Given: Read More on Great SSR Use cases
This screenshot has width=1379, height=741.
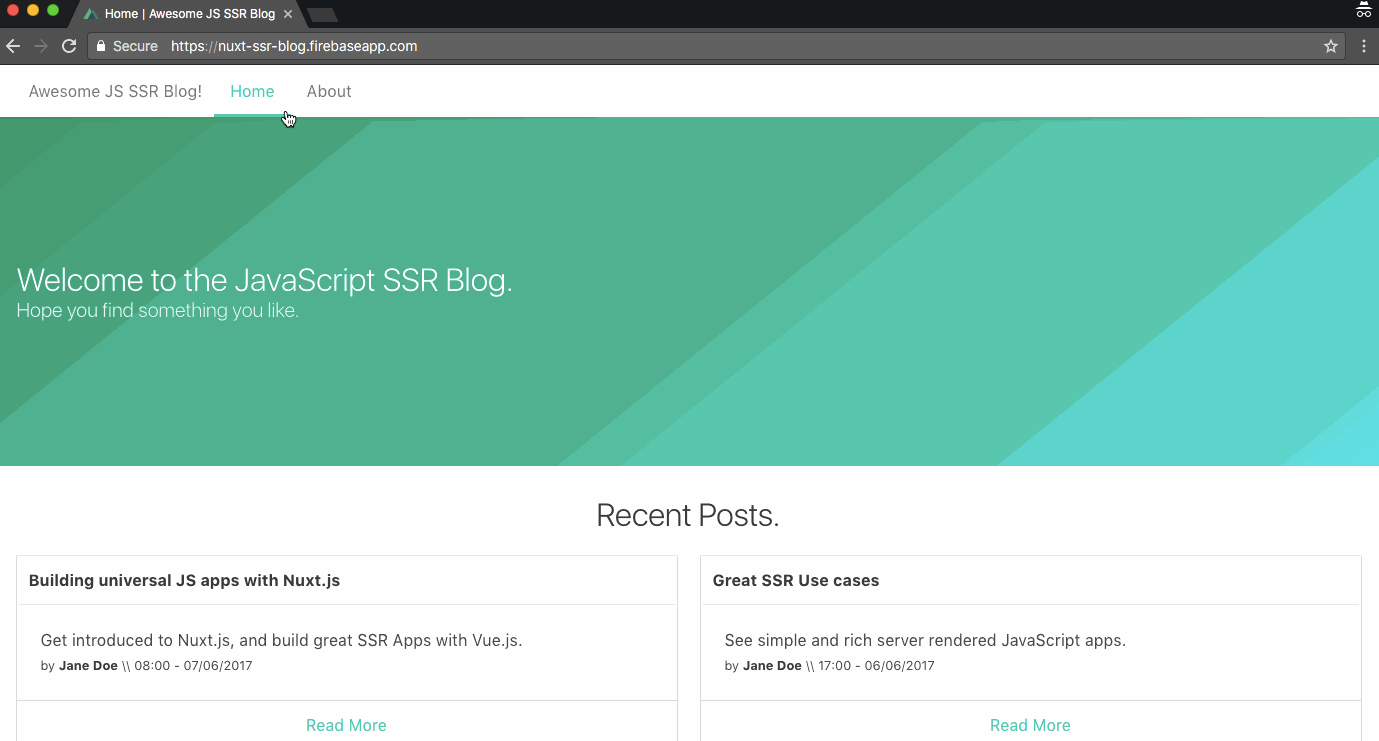Looking at the screenshot, I should (x=1030, y=724).
